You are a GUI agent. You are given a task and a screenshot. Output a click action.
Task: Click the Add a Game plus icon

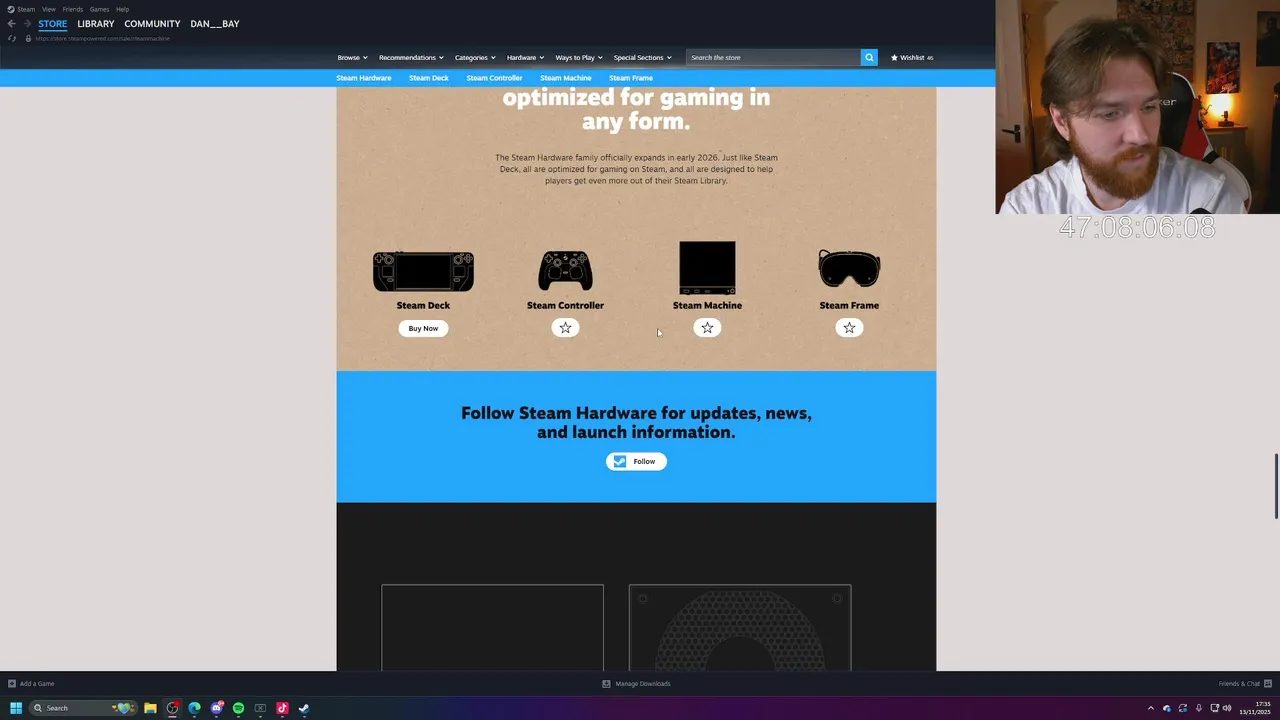coord(12,684)
